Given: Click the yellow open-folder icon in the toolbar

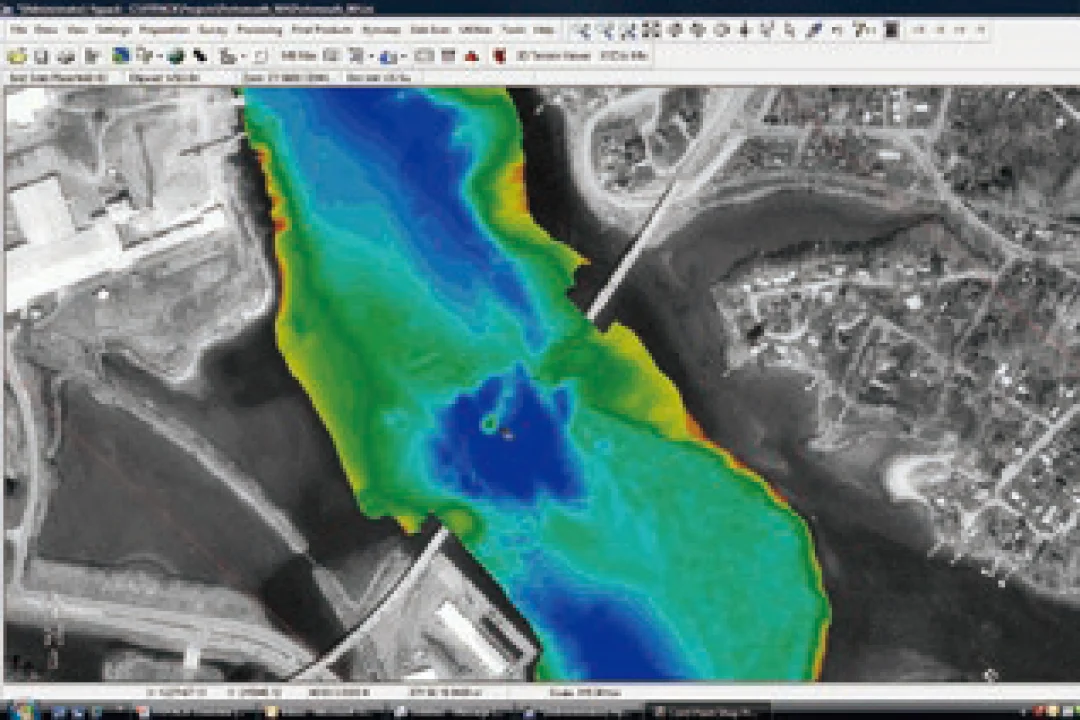Looking at the screenshot, I should point(17,56).
